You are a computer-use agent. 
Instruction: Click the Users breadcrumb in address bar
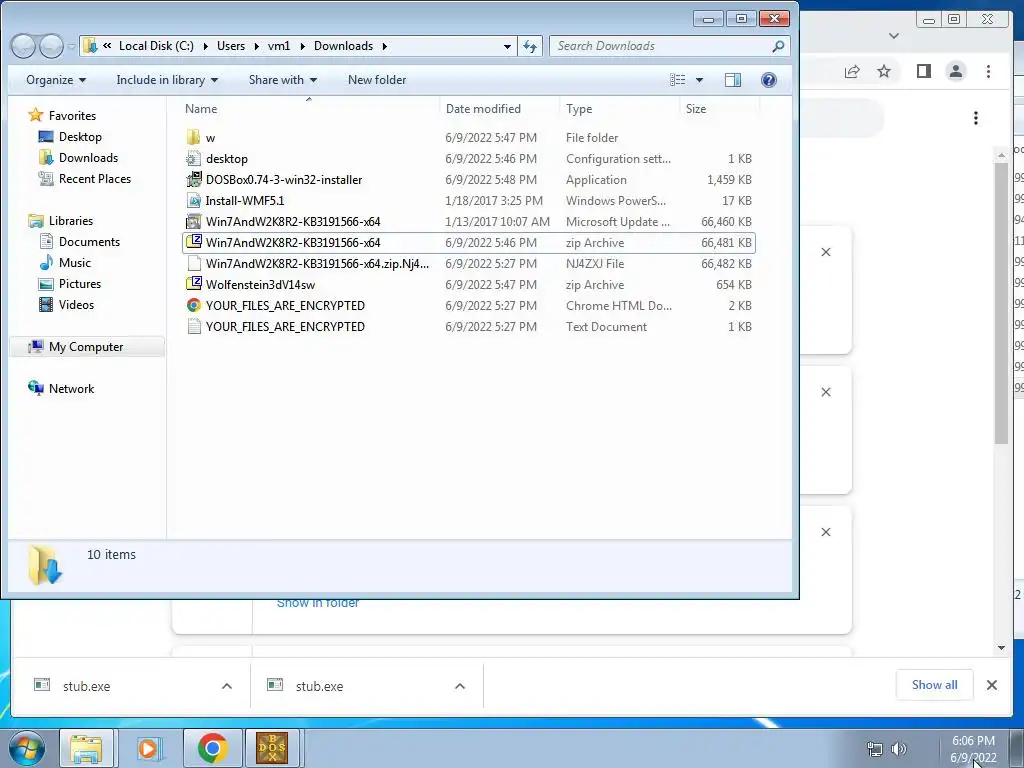[x=231, y=46]
